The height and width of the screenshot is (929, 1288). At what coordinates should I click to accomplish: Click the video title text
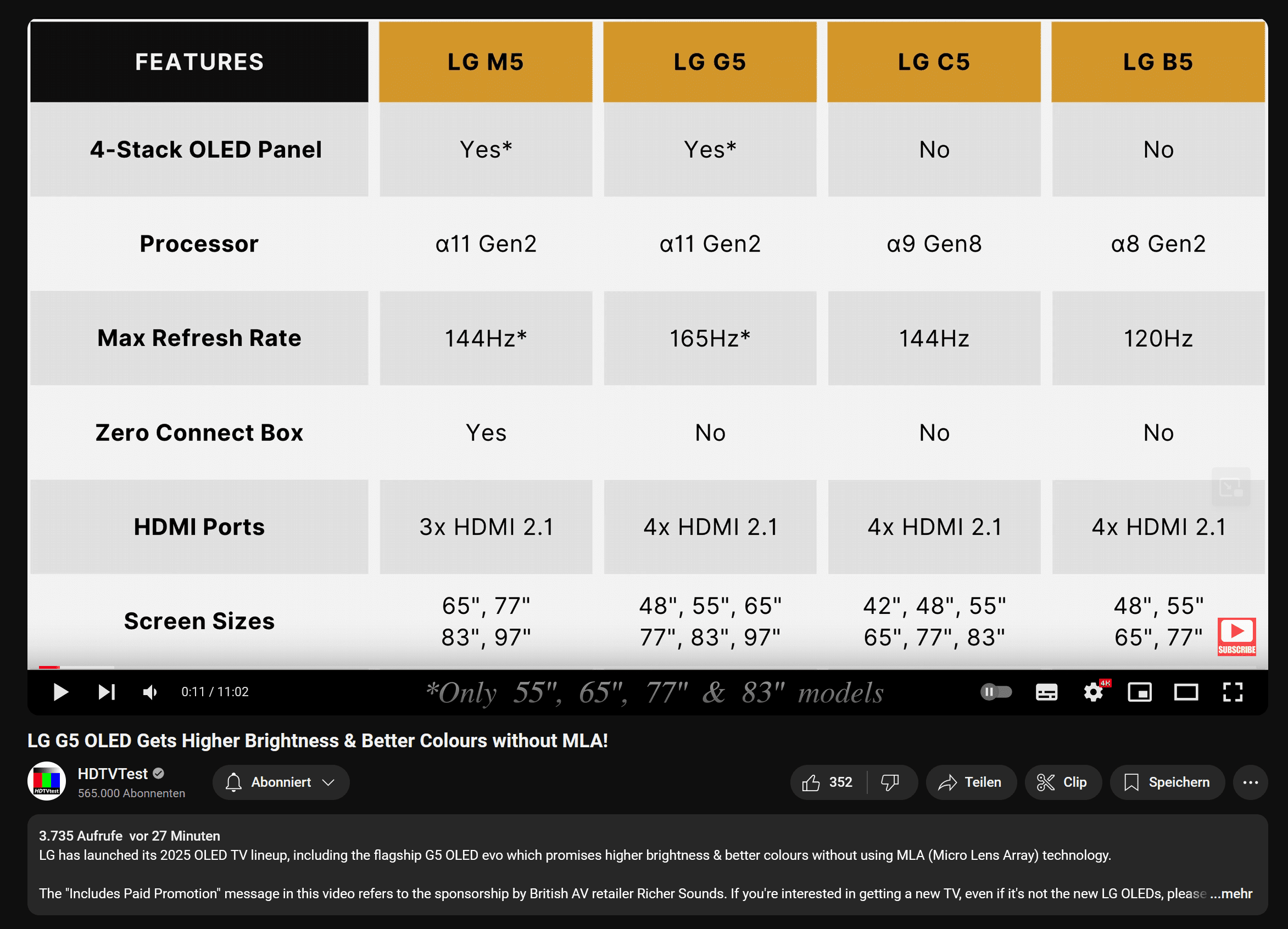[x=317, y=741]
